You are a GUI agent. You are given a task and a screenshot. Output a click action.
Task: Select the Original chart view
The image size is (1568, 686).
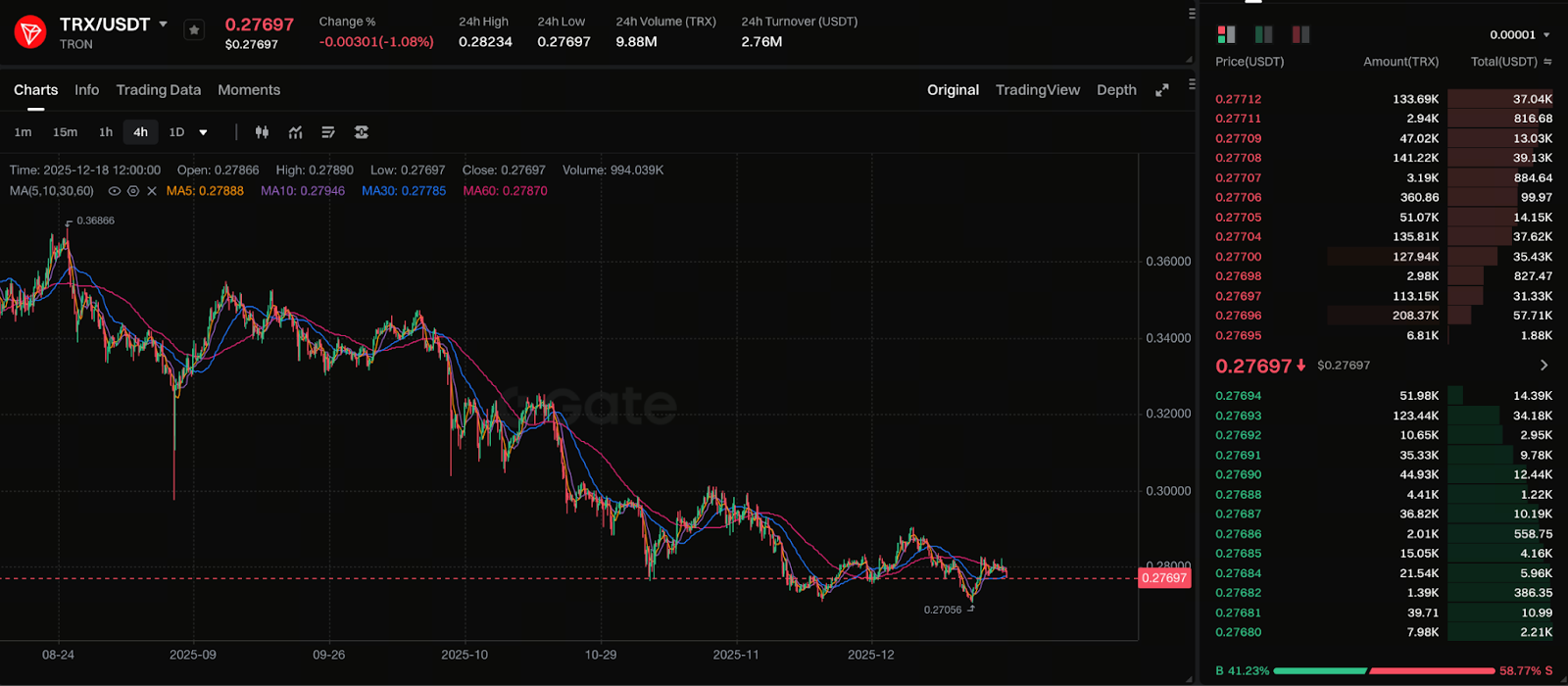(x=954, y=90)
